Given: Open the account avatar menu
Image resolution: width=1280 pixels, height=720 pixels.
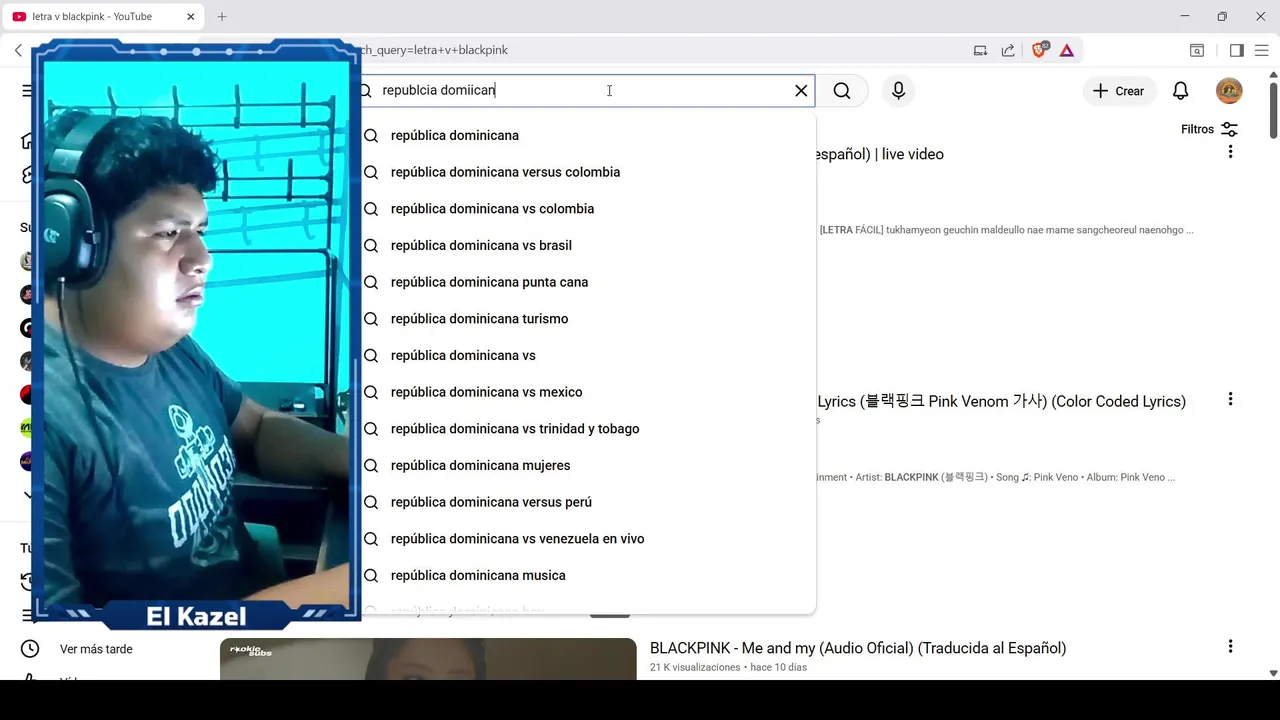Looking at the screenshot, I should (x=1229, y=91).
